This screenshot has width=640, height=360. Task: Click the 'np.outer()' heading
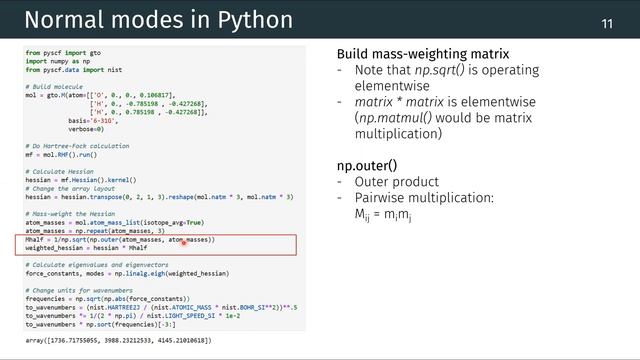(x=367, y=166)
